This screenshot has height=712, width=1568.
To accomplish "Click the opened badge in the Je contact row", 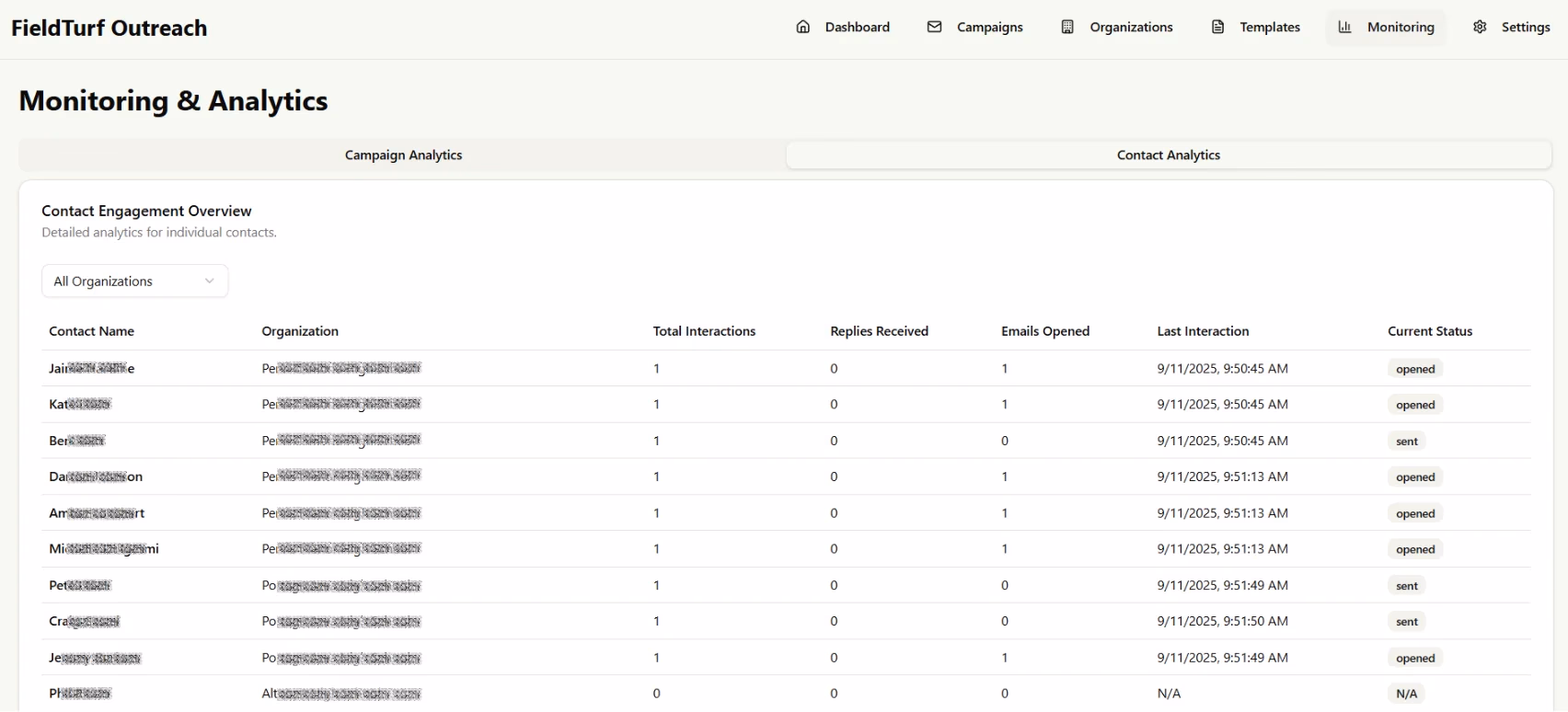I will pyautogui.click(x=1415, y=658).
